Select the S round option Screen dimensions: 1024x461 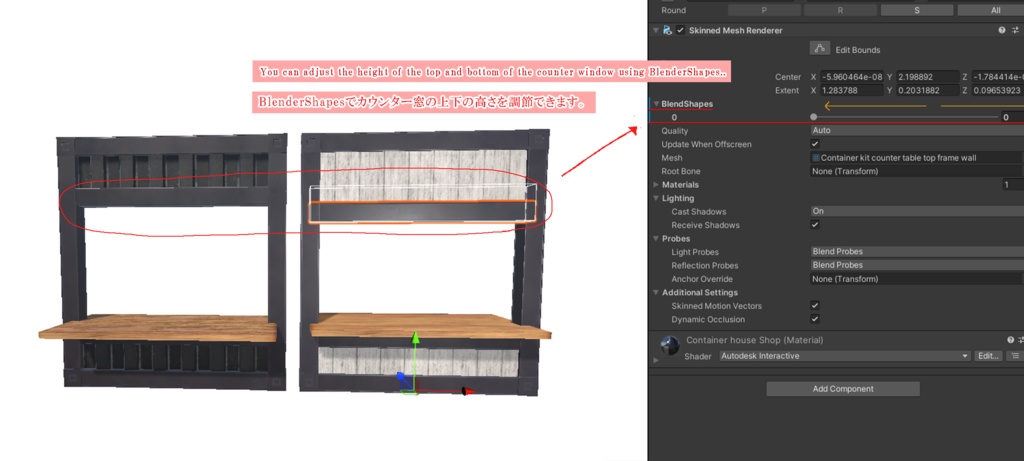click(x=915, y=10)
